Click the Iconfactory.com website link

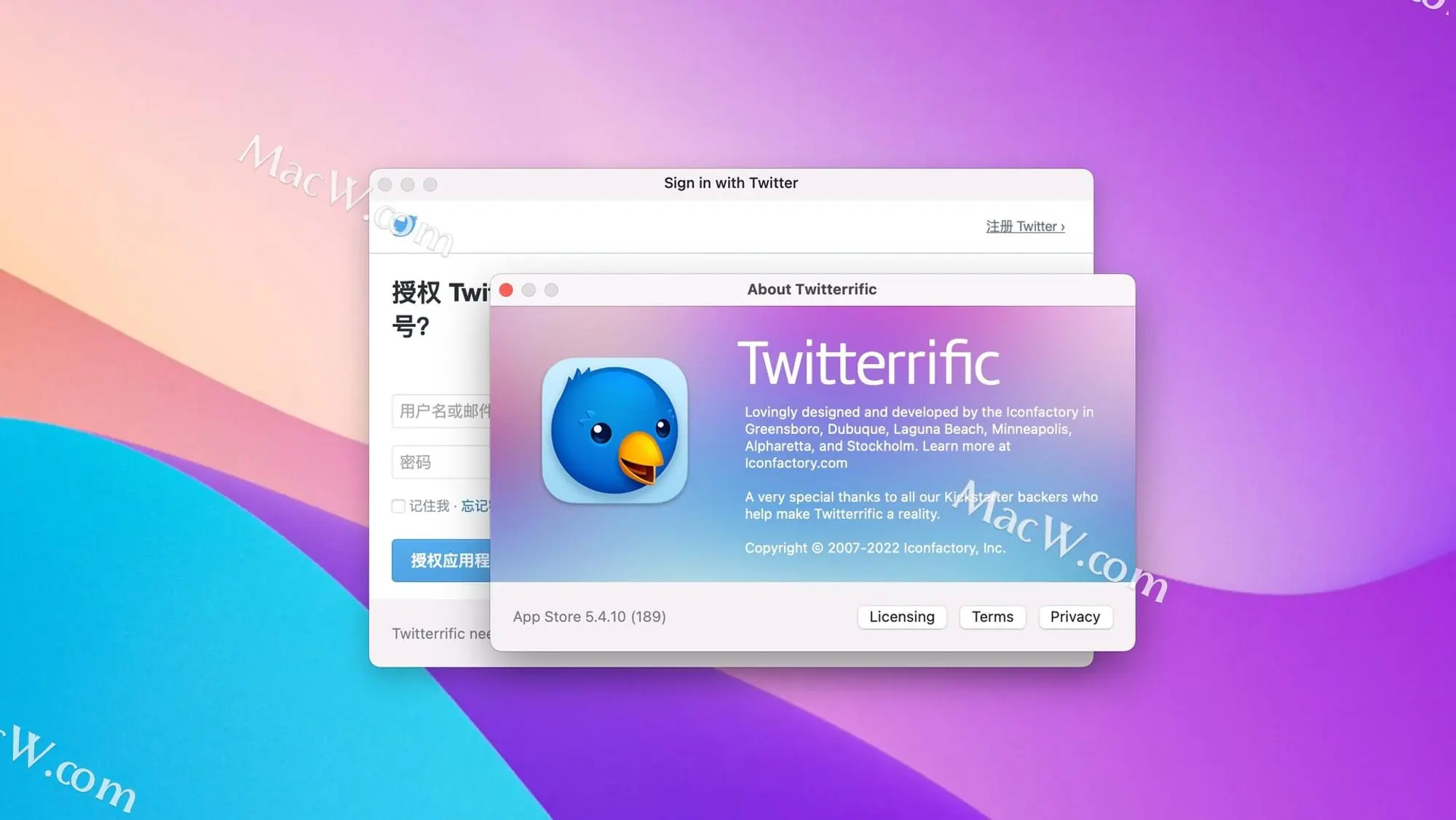[795, 463]
